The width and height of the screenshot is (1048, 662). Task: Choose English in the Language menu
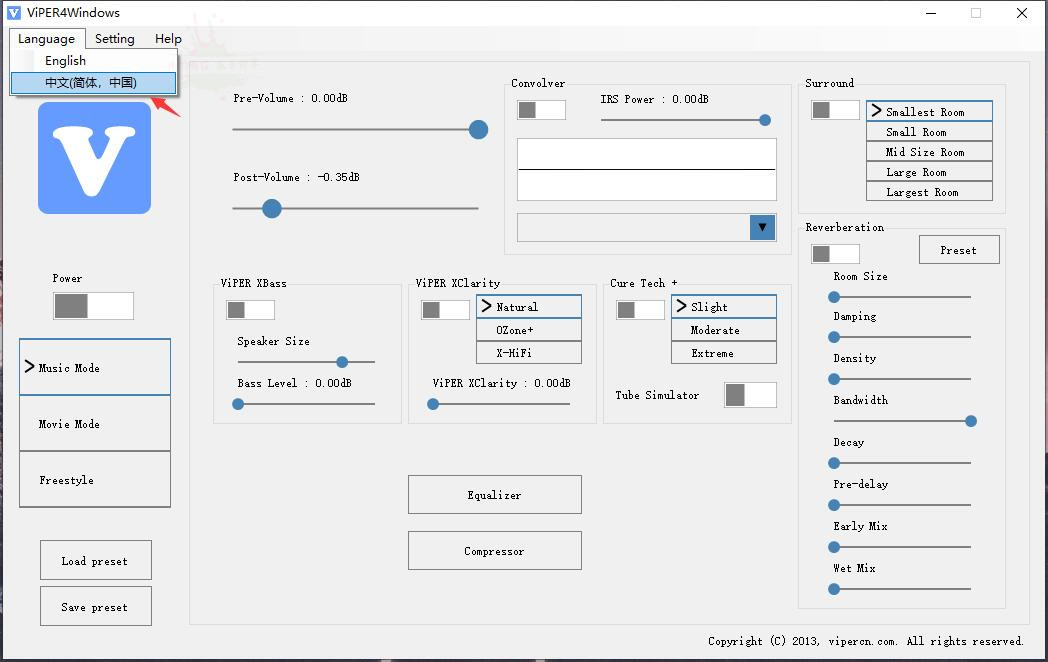pos(66,61)
